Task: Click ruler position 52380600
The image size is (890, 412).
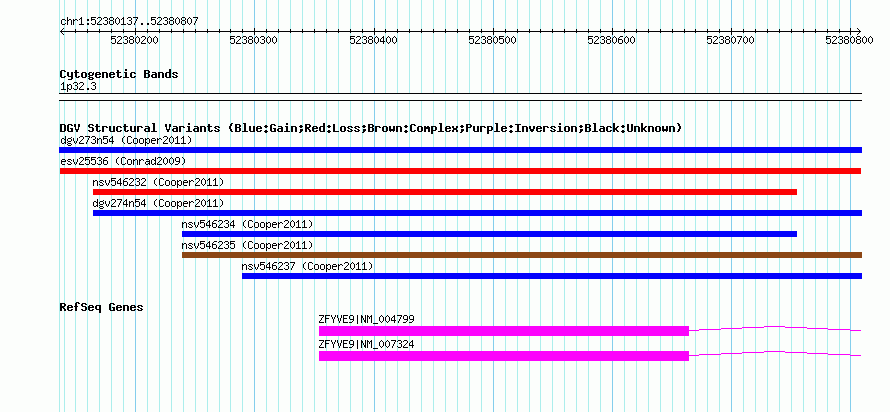Action: tap(611, 40)
